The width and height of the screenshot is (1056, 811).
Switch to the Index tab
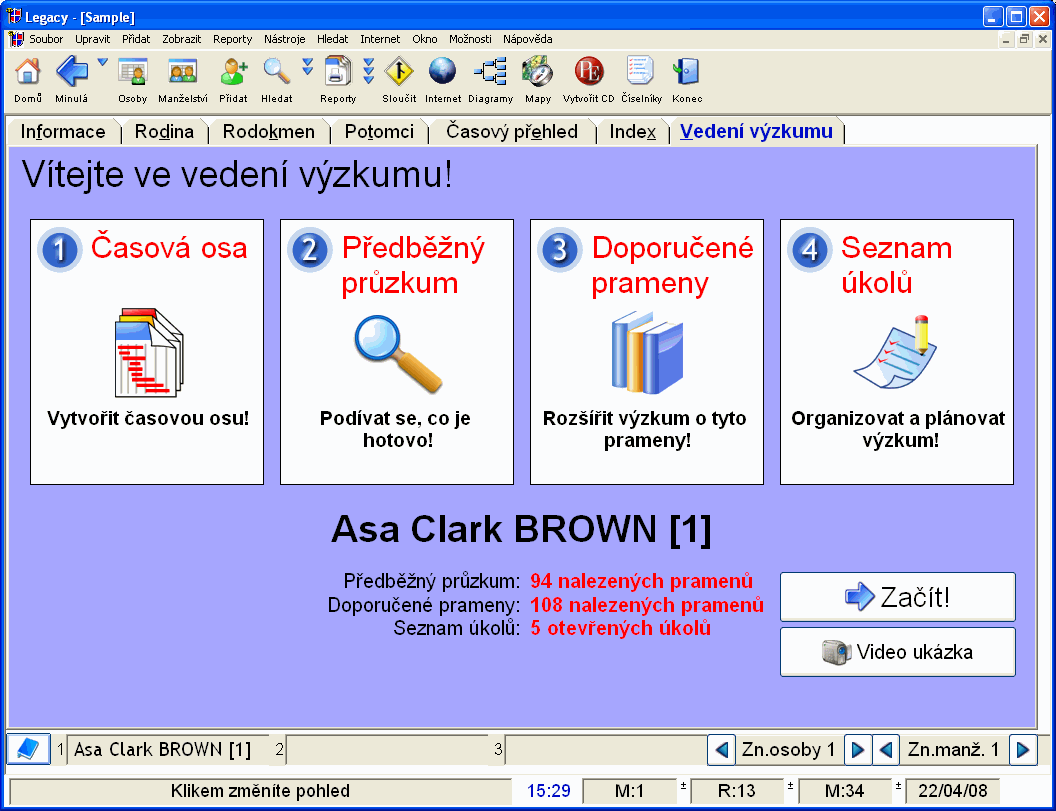tap(632, 131)
